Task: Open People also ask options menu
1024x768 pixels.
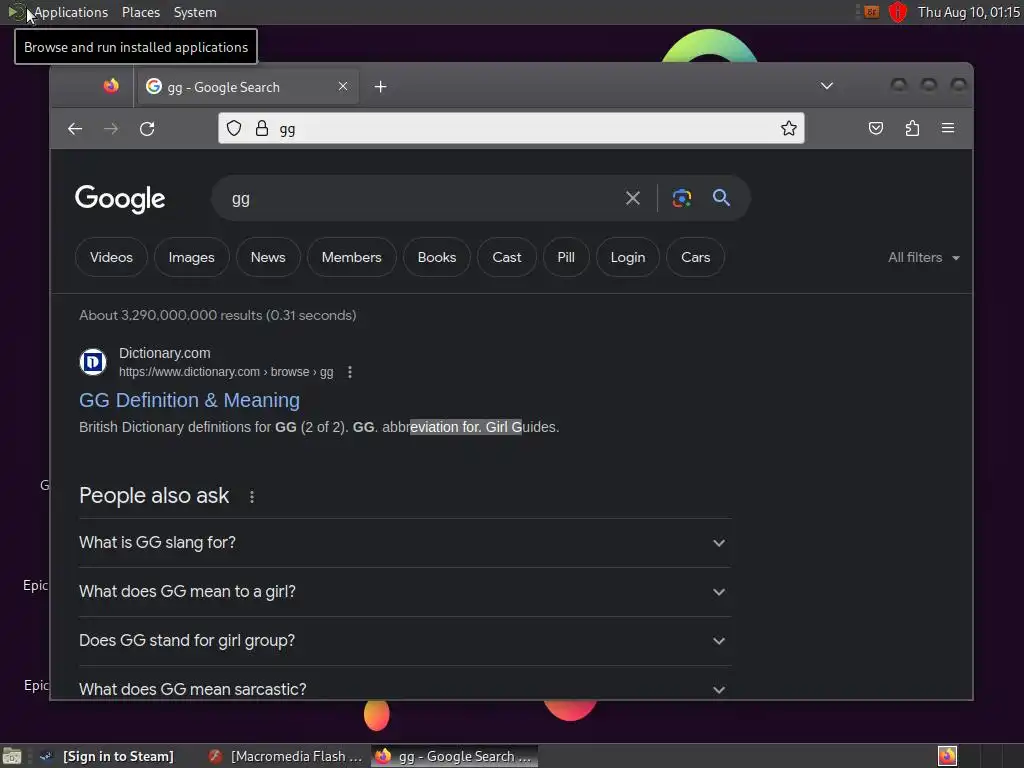Action: 252,497
